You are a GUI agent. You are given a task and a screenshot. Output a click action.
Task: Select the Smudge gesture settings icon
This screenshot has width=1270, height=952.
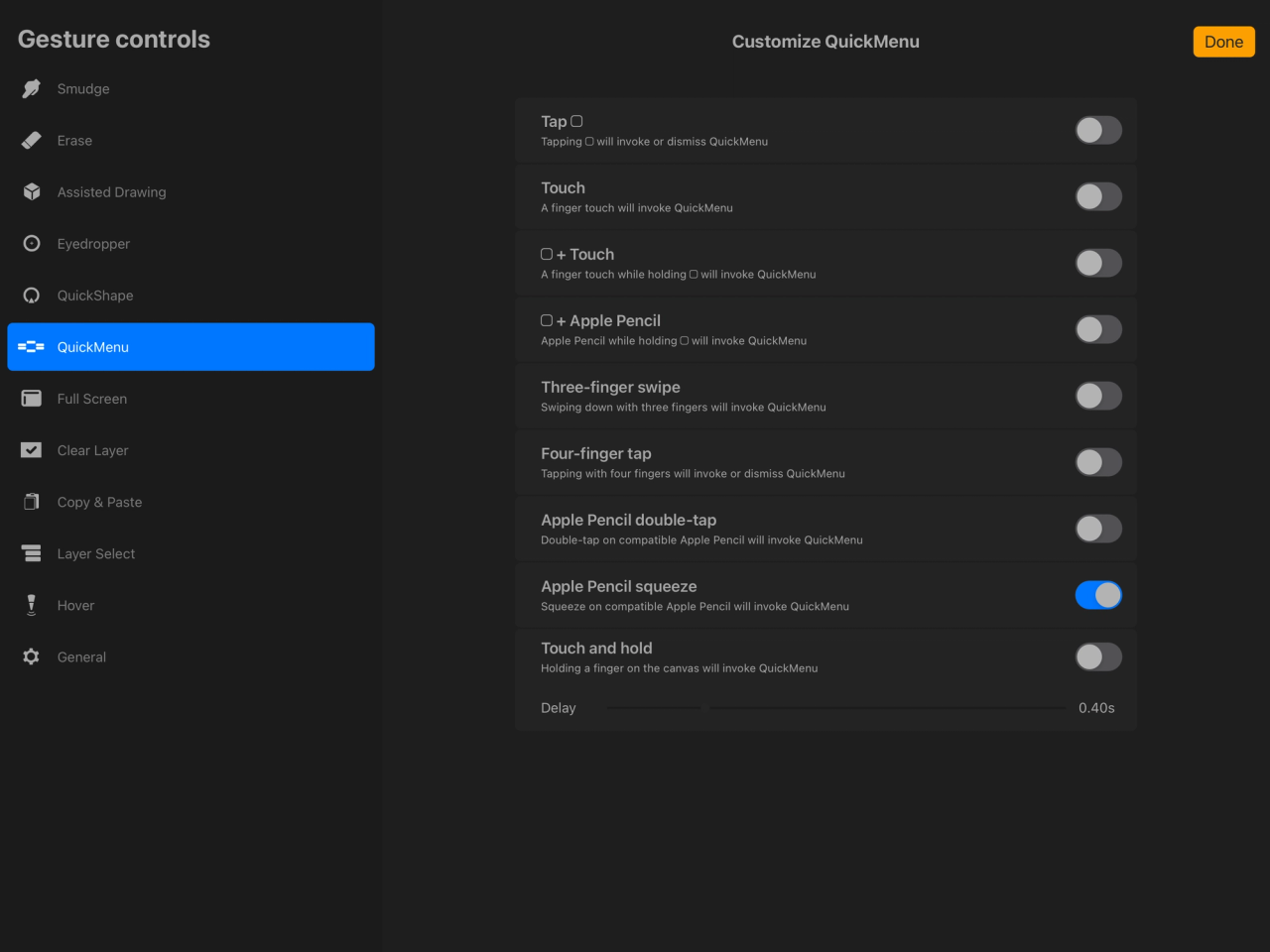point(31,88)
